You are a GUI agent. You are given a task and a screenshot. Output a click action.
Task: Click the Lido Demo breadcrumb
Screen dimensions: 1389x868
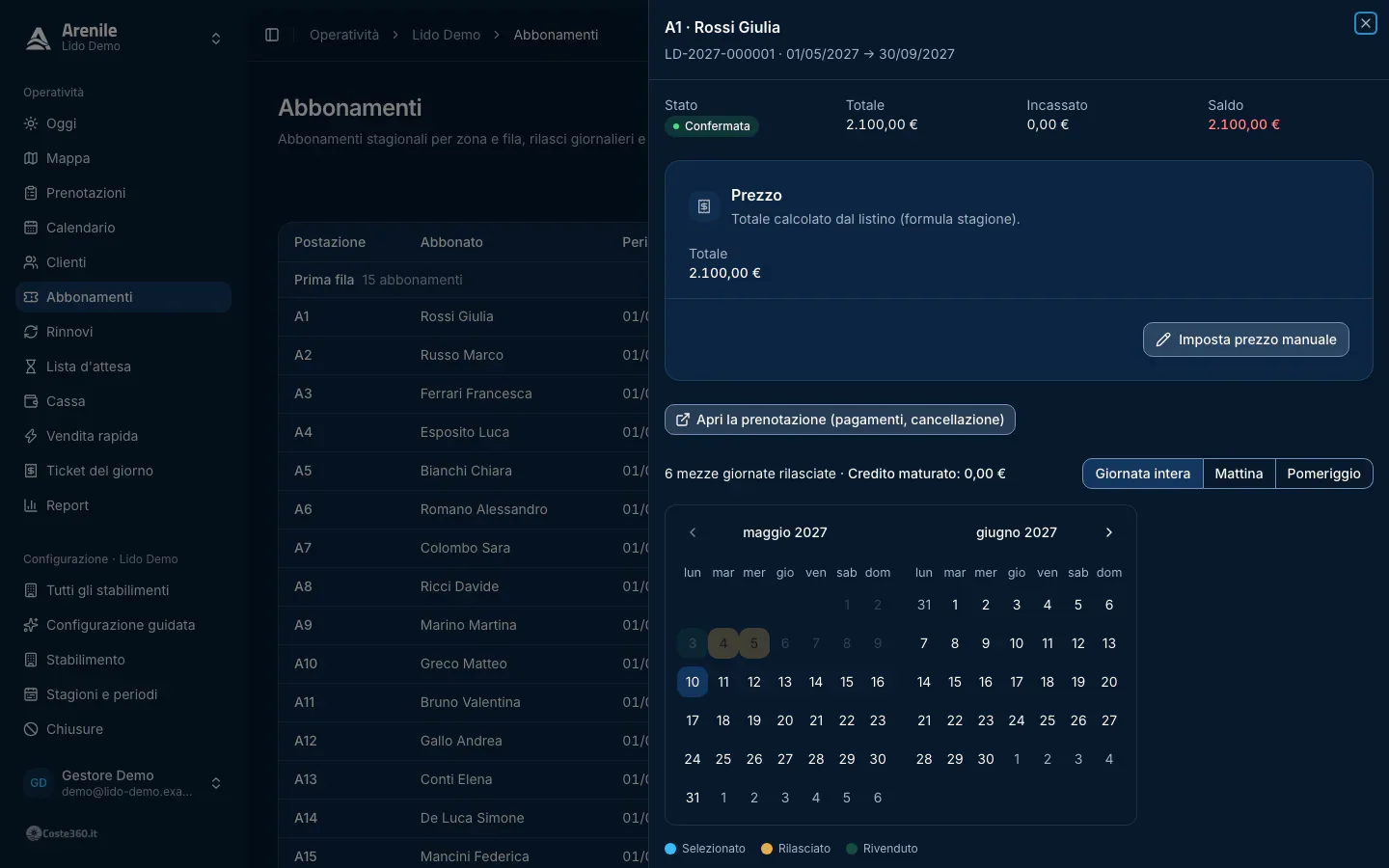point(446,35)
